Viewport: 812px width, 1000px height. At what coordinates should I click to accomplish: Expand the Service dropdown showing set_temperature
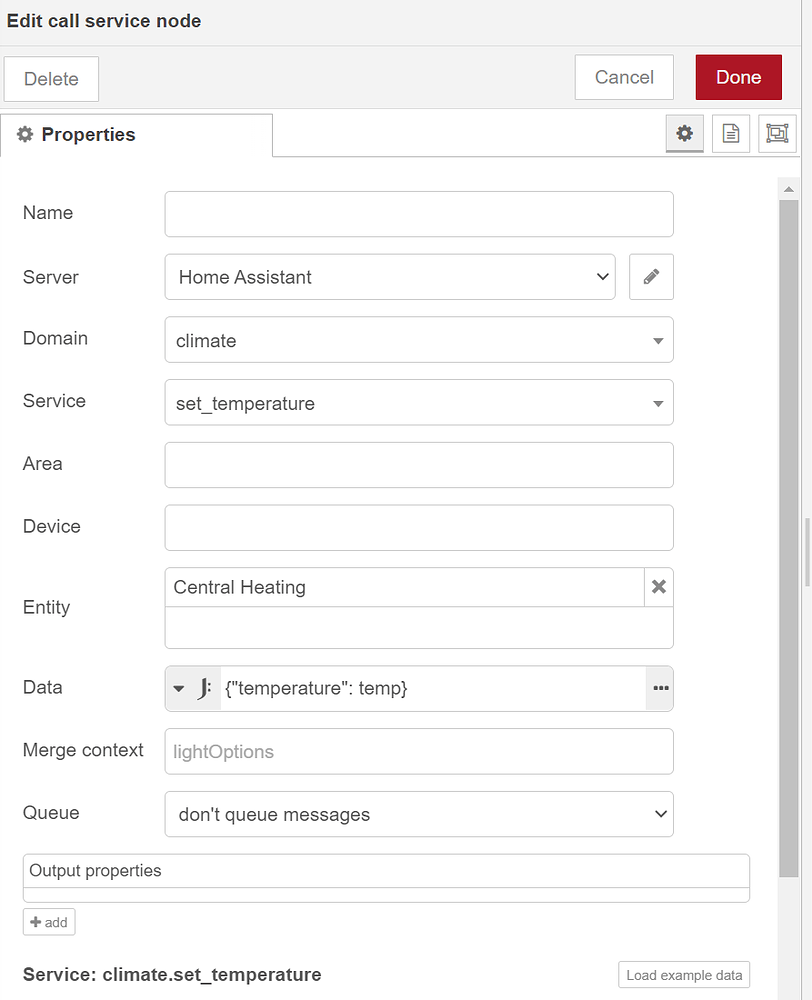coord(659,402)
